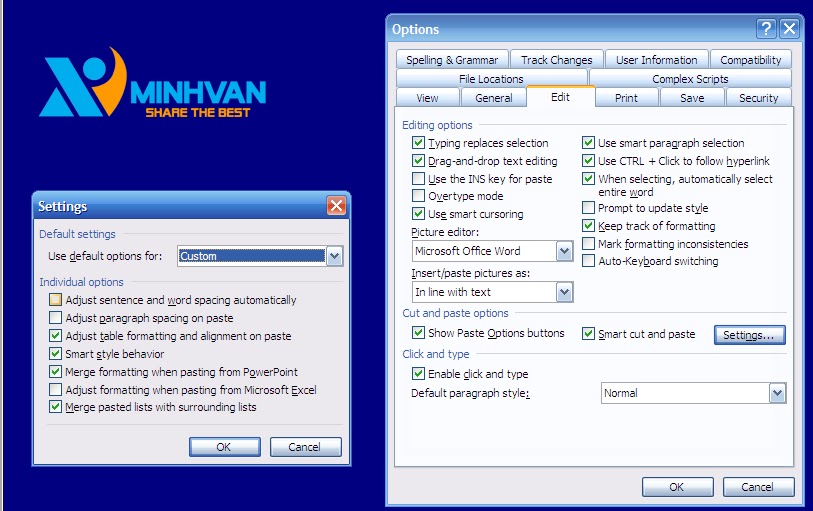Toggle Enable click and type
813x511 pixels.
point(418,373)
